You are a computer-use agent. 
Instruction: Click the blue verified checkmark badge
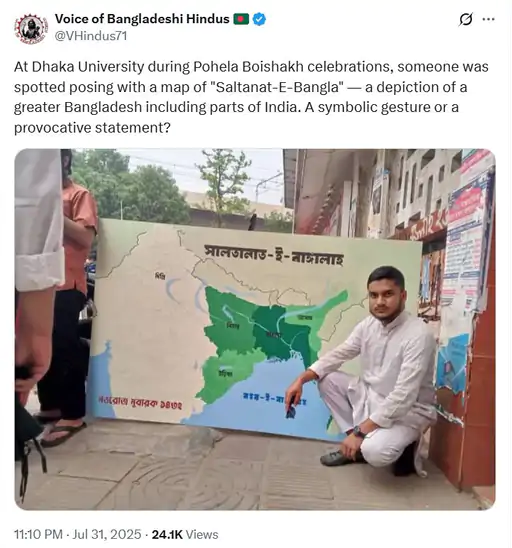[259, 19]
